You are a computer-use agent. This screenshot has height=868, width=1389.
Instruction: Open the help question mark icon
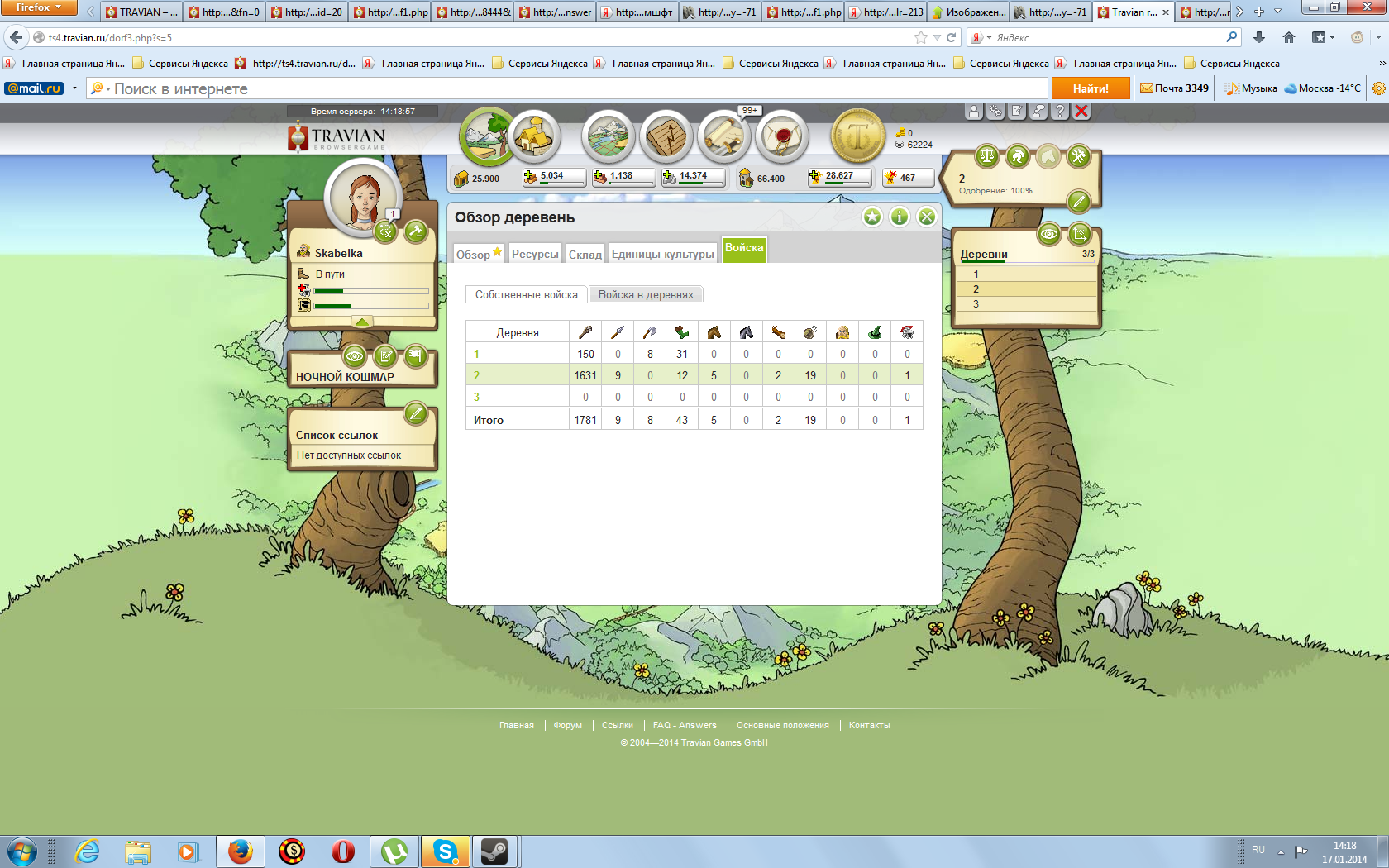click(x=1060, y=112)
